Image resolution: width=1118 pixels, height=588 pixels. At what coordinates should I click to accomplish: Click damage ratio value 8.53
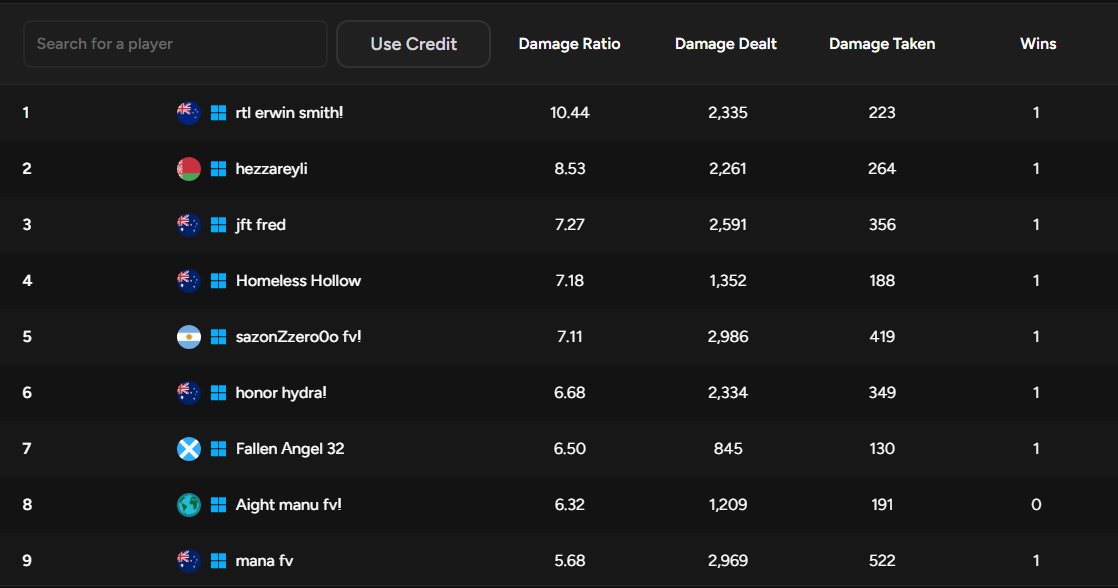tap(570, 169)
